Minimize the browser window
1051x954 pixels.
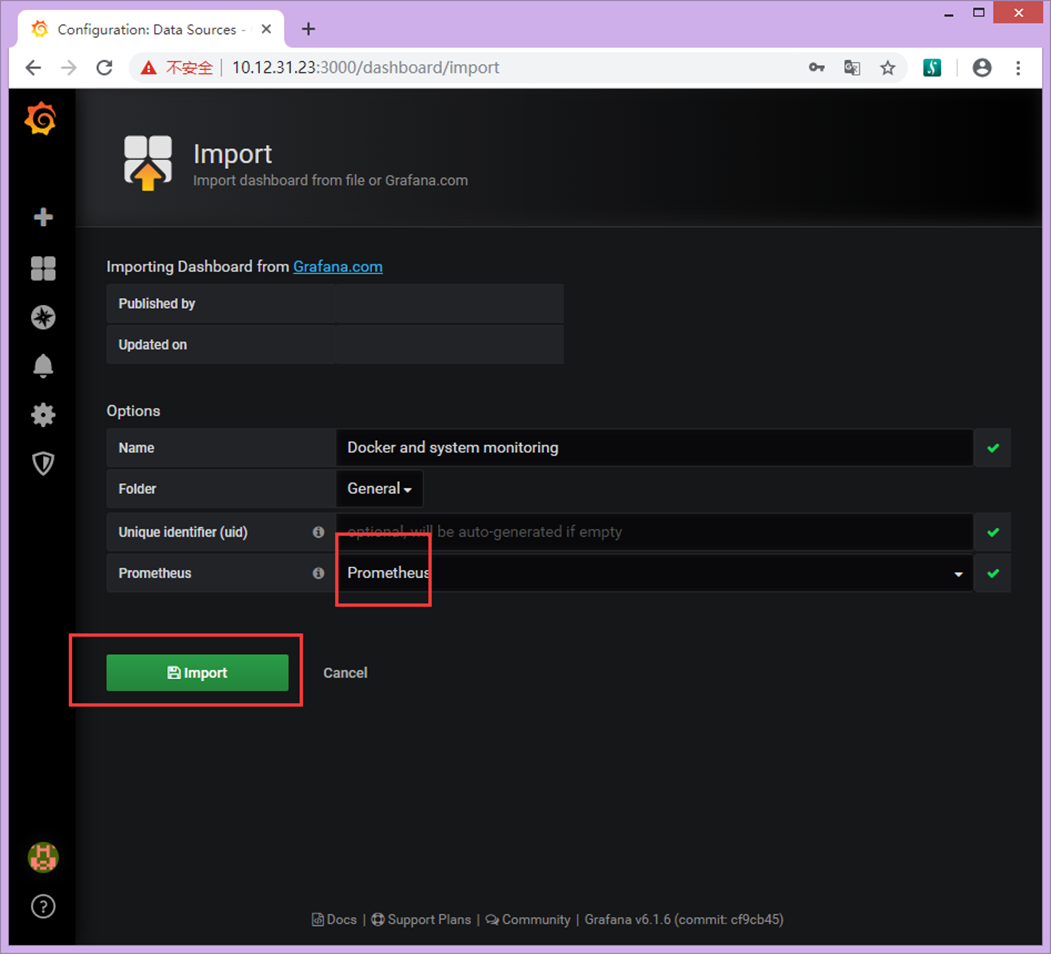pos(948,14)
